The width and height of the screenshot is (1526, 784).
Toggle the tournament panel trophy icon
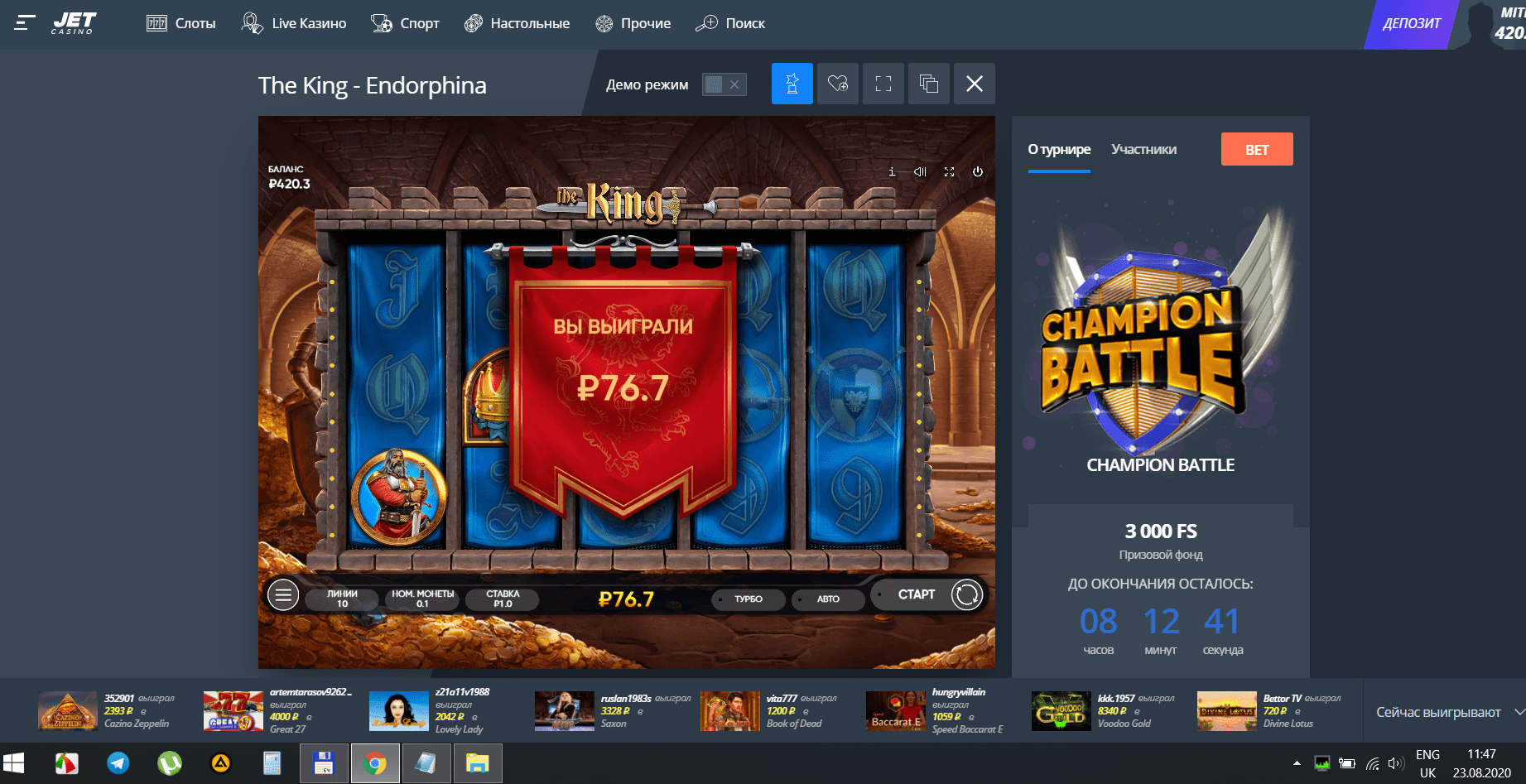(x=792, y=84)
